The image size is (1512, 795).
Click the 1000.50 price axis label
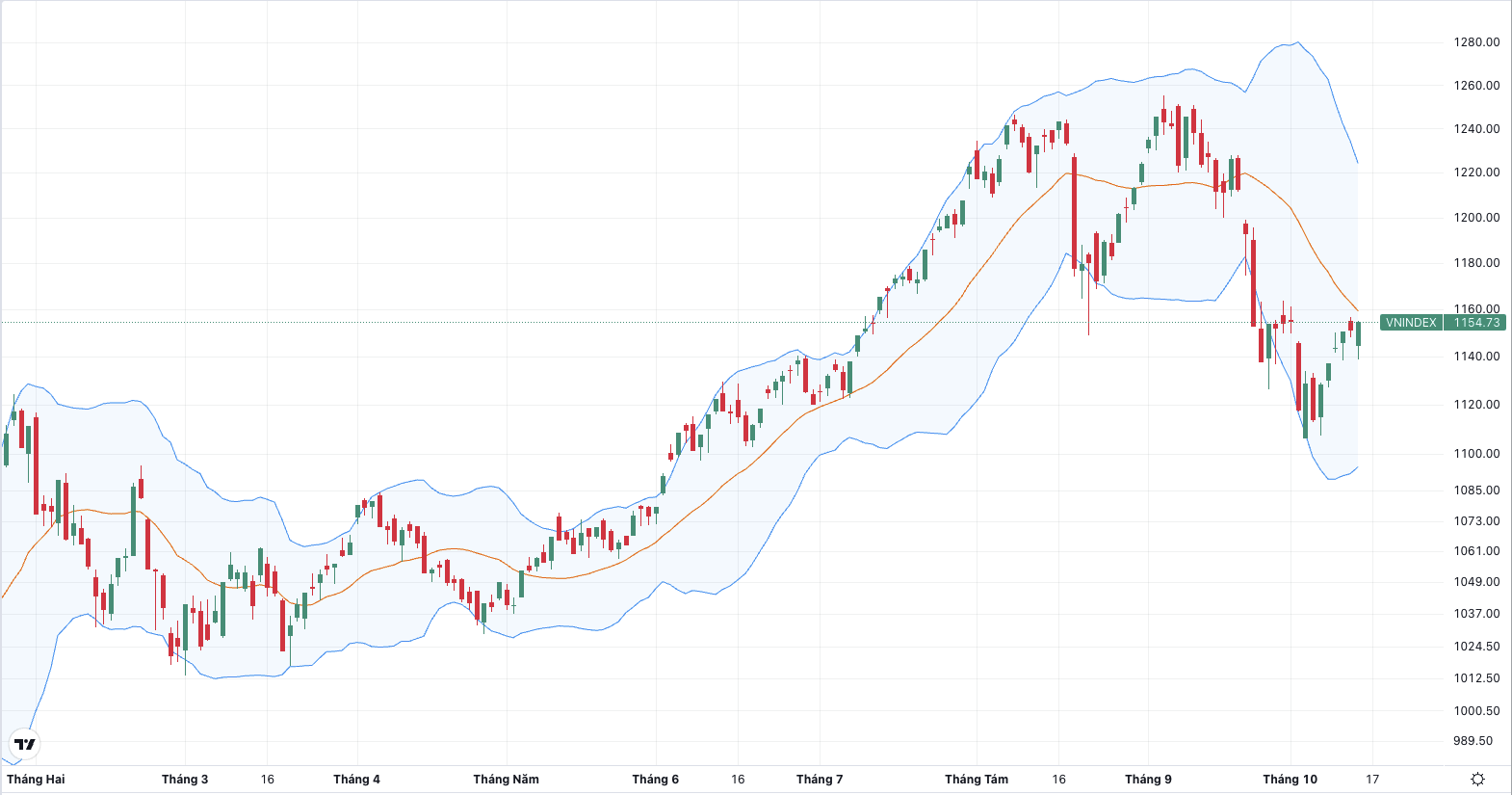click(x=1476, y=711)
